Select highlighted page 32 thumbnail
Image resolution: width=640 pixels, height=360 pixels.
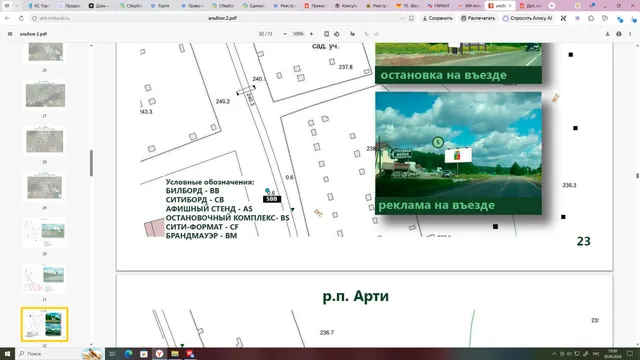pos(44,324)
